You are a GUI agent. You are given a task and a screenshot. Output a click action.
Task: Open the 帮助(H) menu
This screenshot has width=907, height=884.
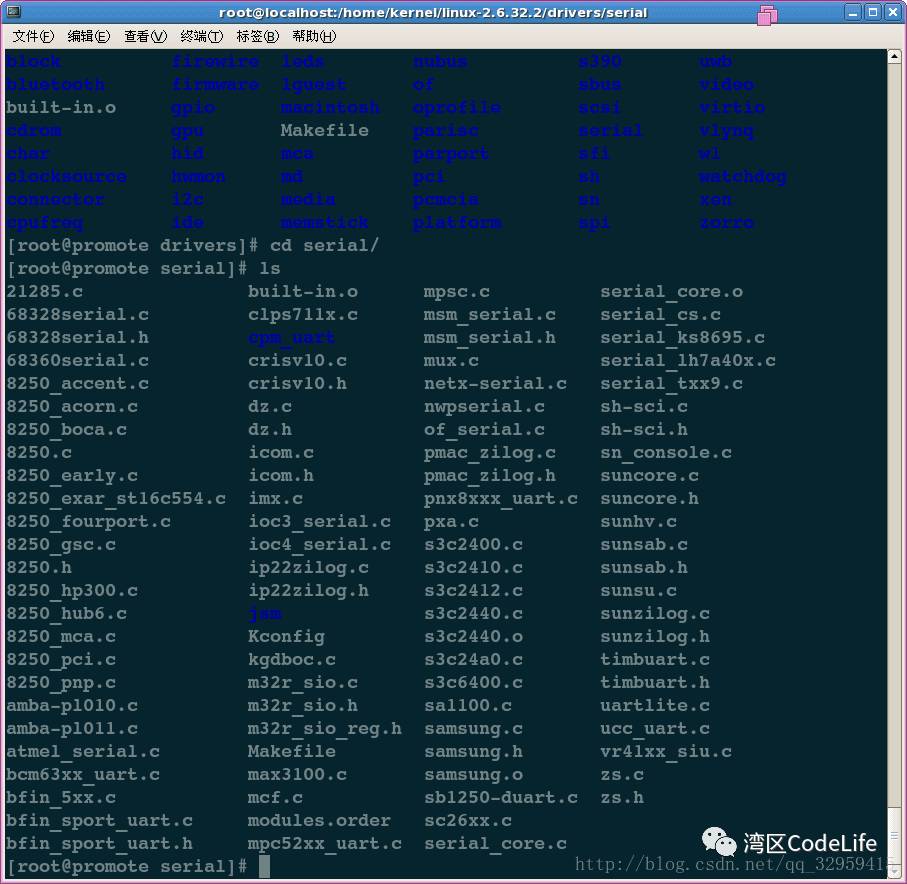314,36
